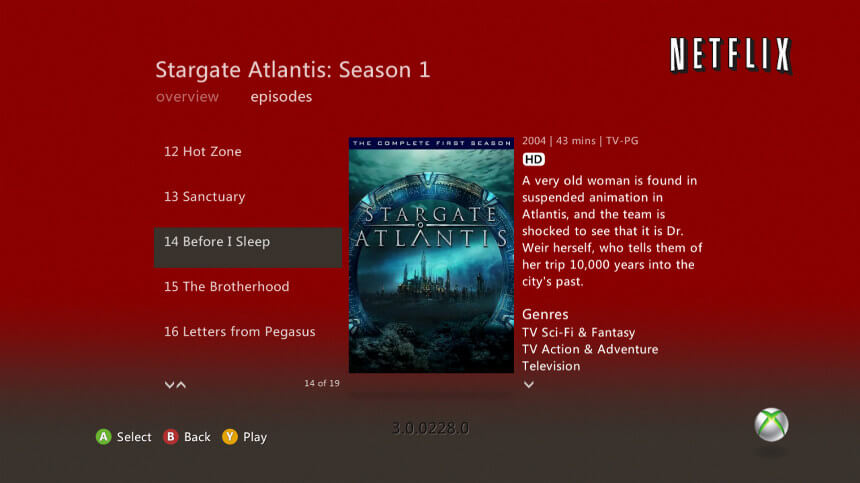Click the Stargate Atlantis cover art
Screen dimensions: 860x483
(431, 255)
